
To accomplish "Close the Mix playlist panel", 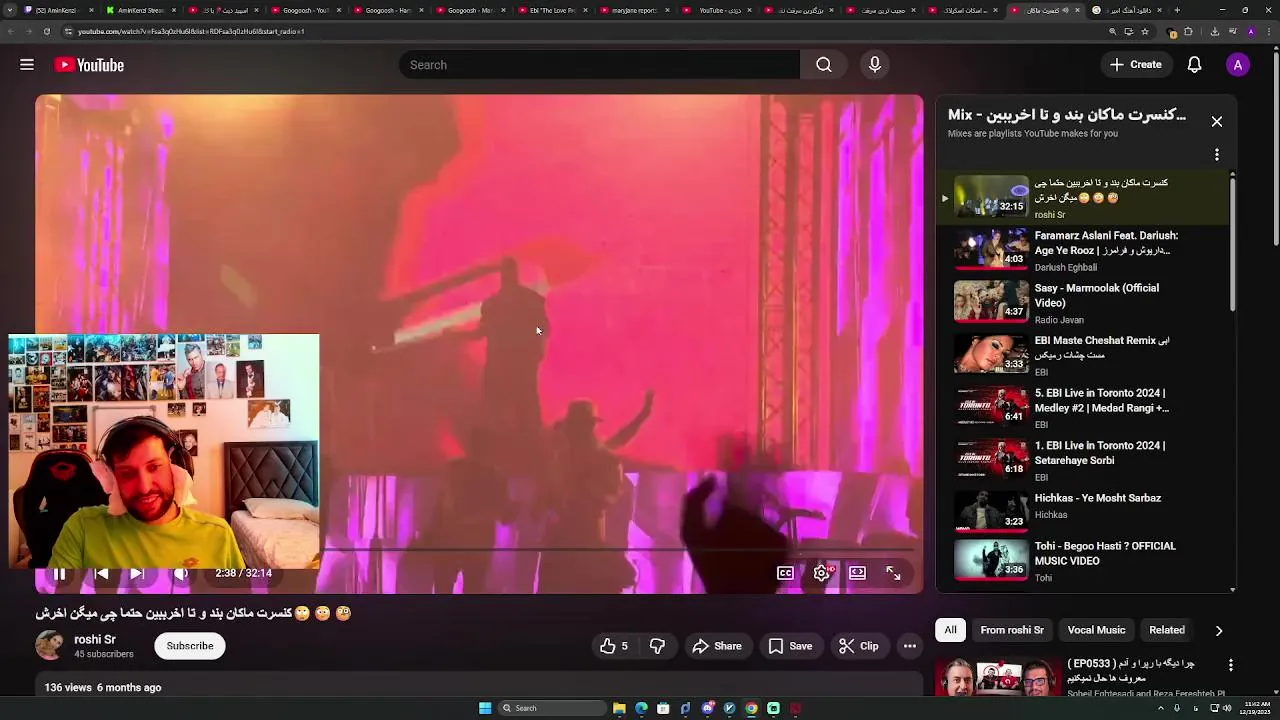I will click(x=1217, y=121).
